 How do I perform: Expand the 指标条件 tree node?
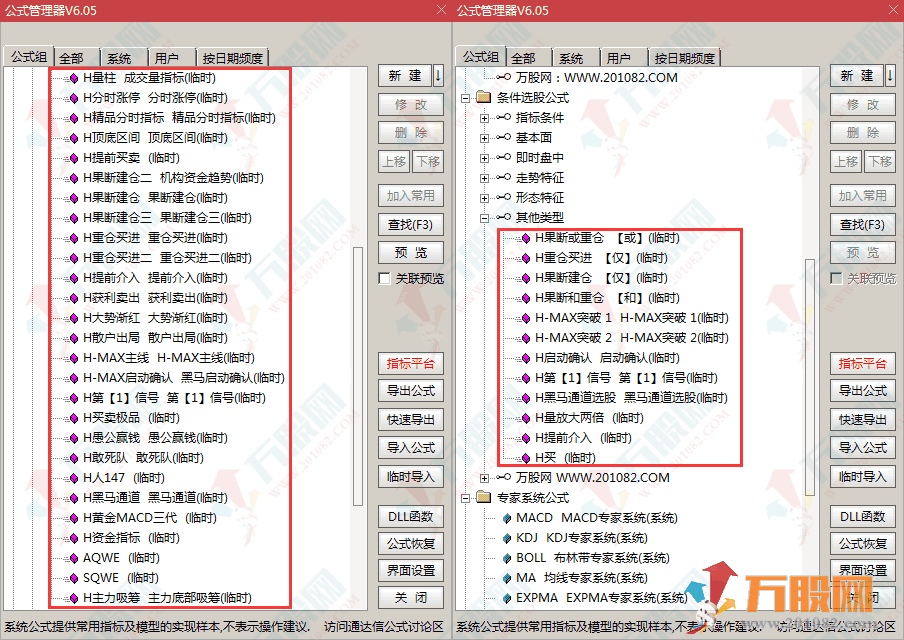pyautogui.click(x=485, y=118)
